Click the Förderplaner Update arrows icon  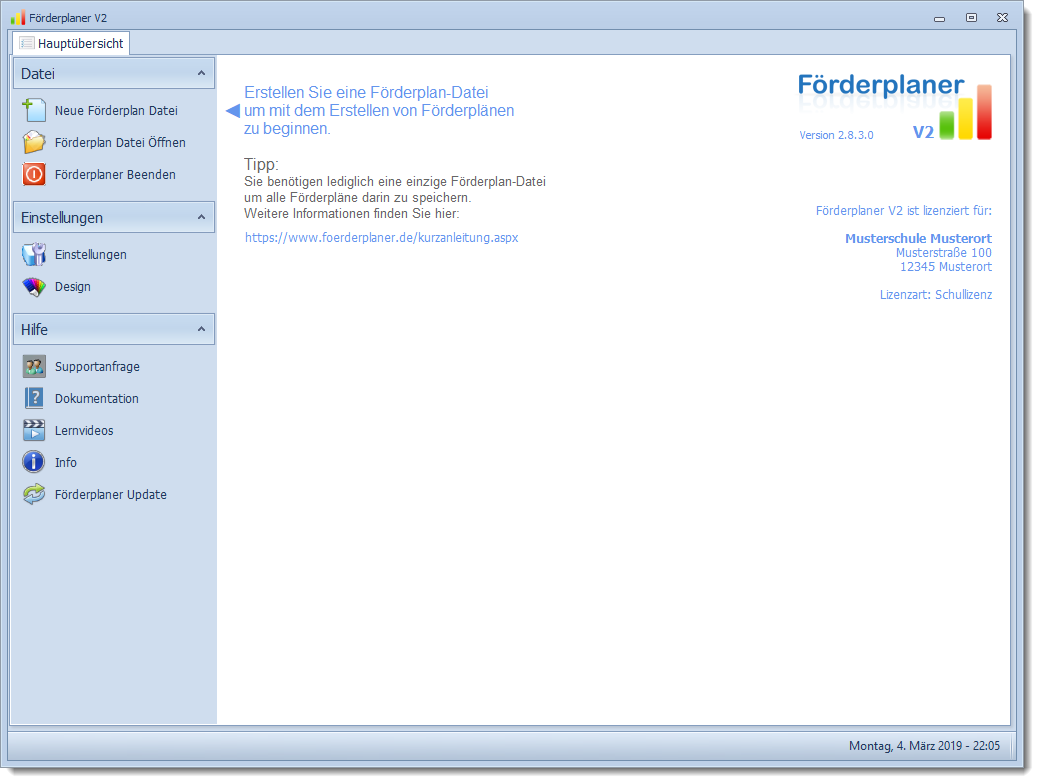pos(34,494)
